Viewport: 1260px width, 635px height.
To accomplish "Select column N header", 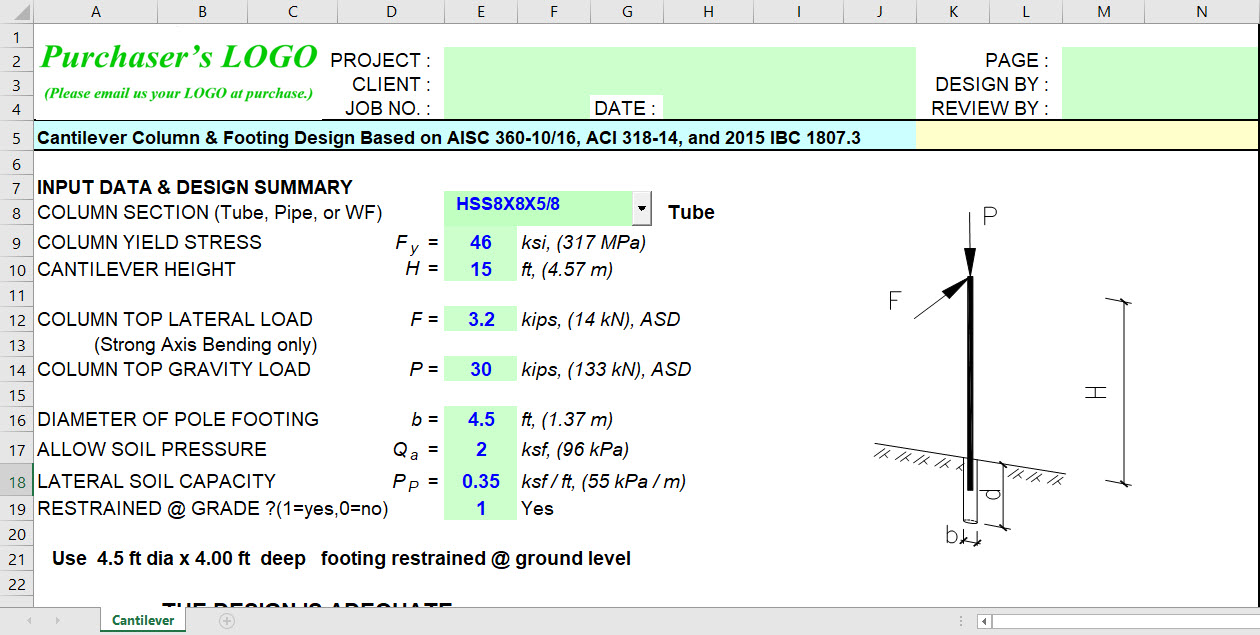I will click(x=1203, y=11).
